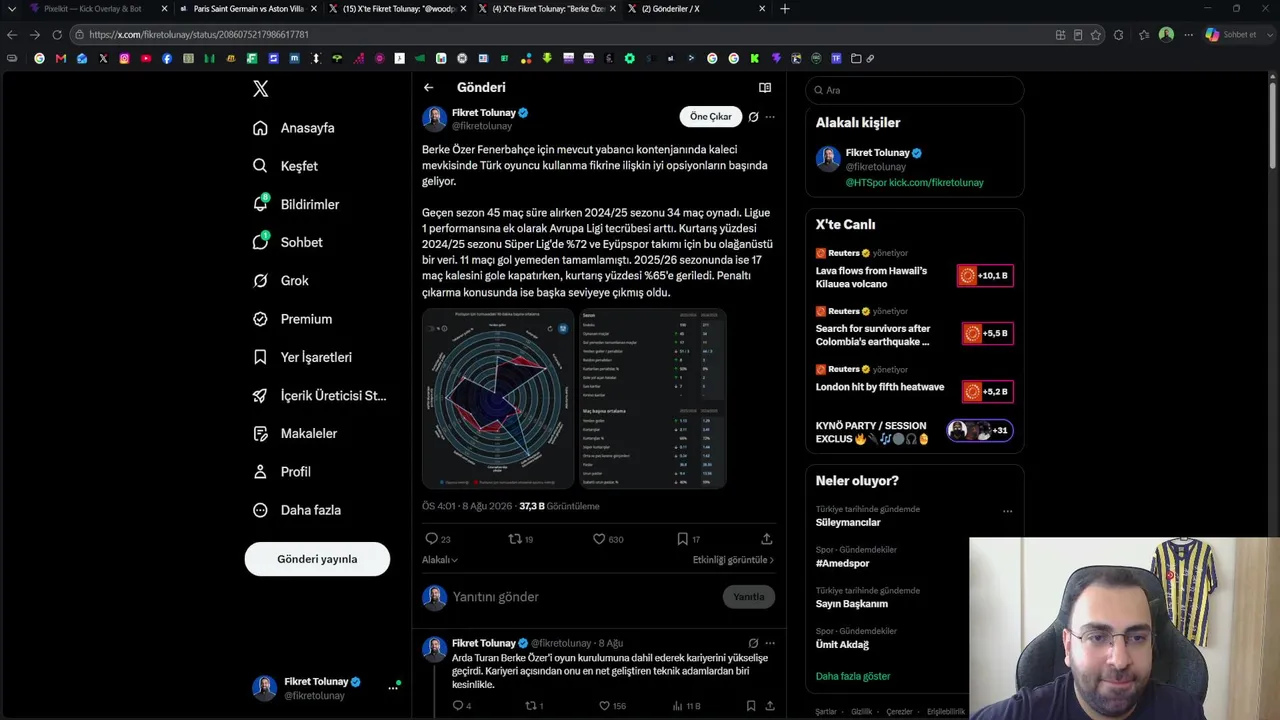Image resolution: width=1280 pixels, height=720 pixels.
Task: Like the Arda Turan post with 156 likes
Action: (612, 706)
